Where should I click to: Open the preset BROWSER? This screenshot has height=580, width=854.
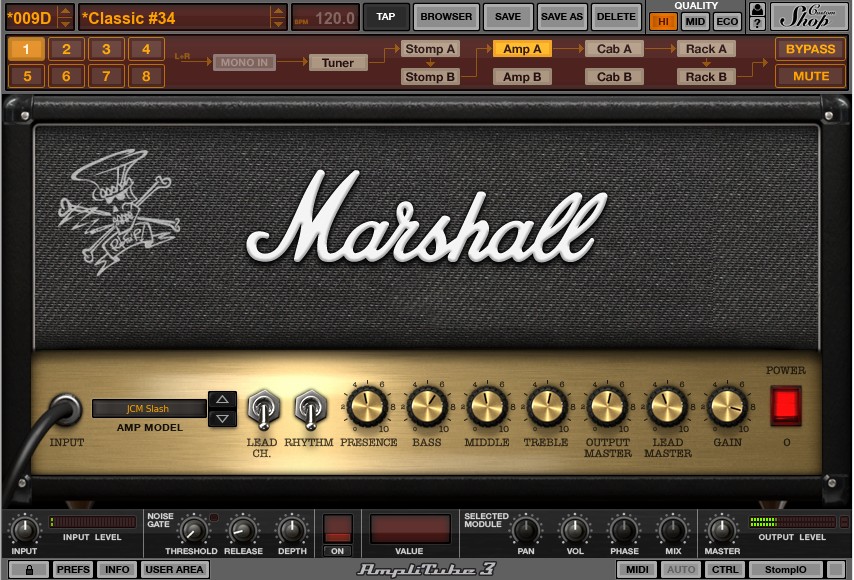pyautogui.click(x=446, y=17)
